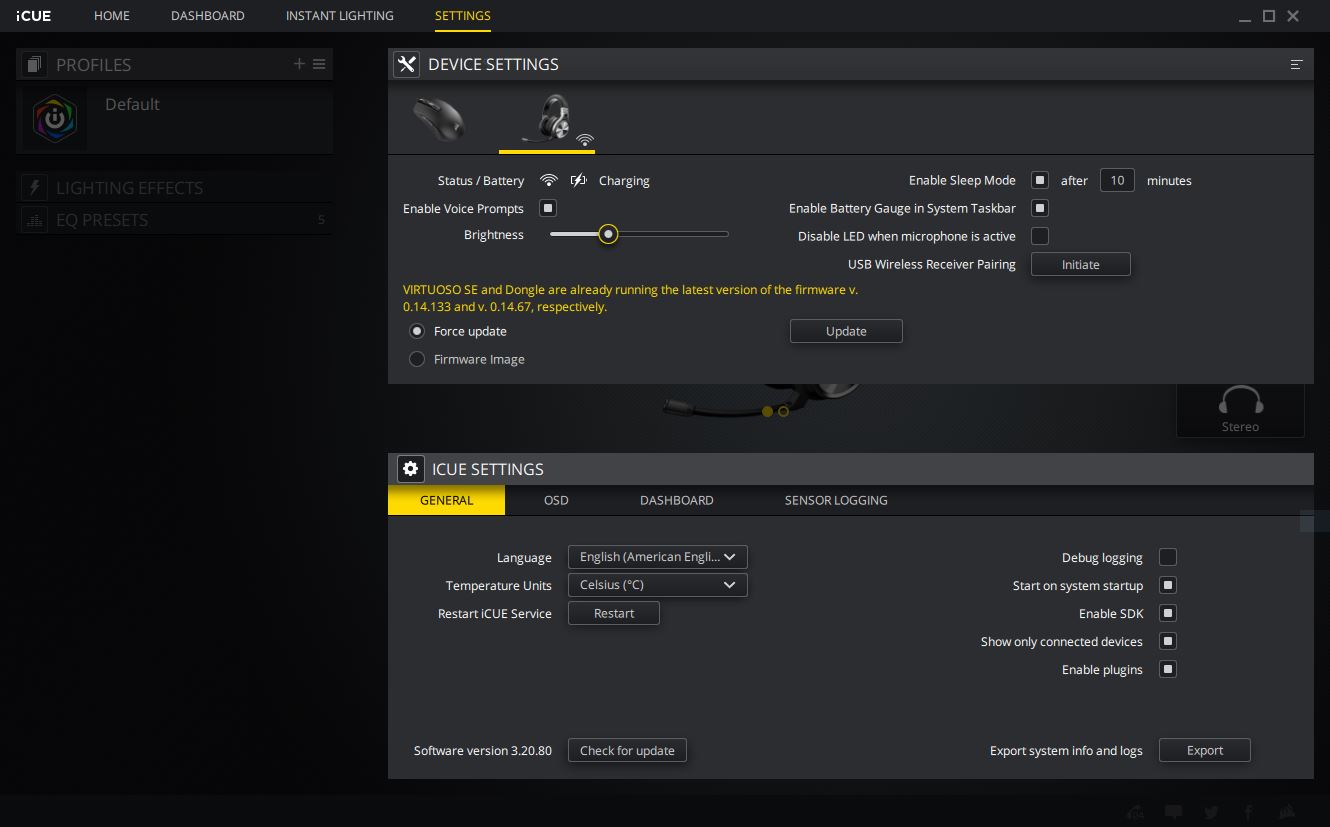Toggle Battery Gauge in System Taskbar checkbox
Screen dimensions: 1330x827
1040,208
